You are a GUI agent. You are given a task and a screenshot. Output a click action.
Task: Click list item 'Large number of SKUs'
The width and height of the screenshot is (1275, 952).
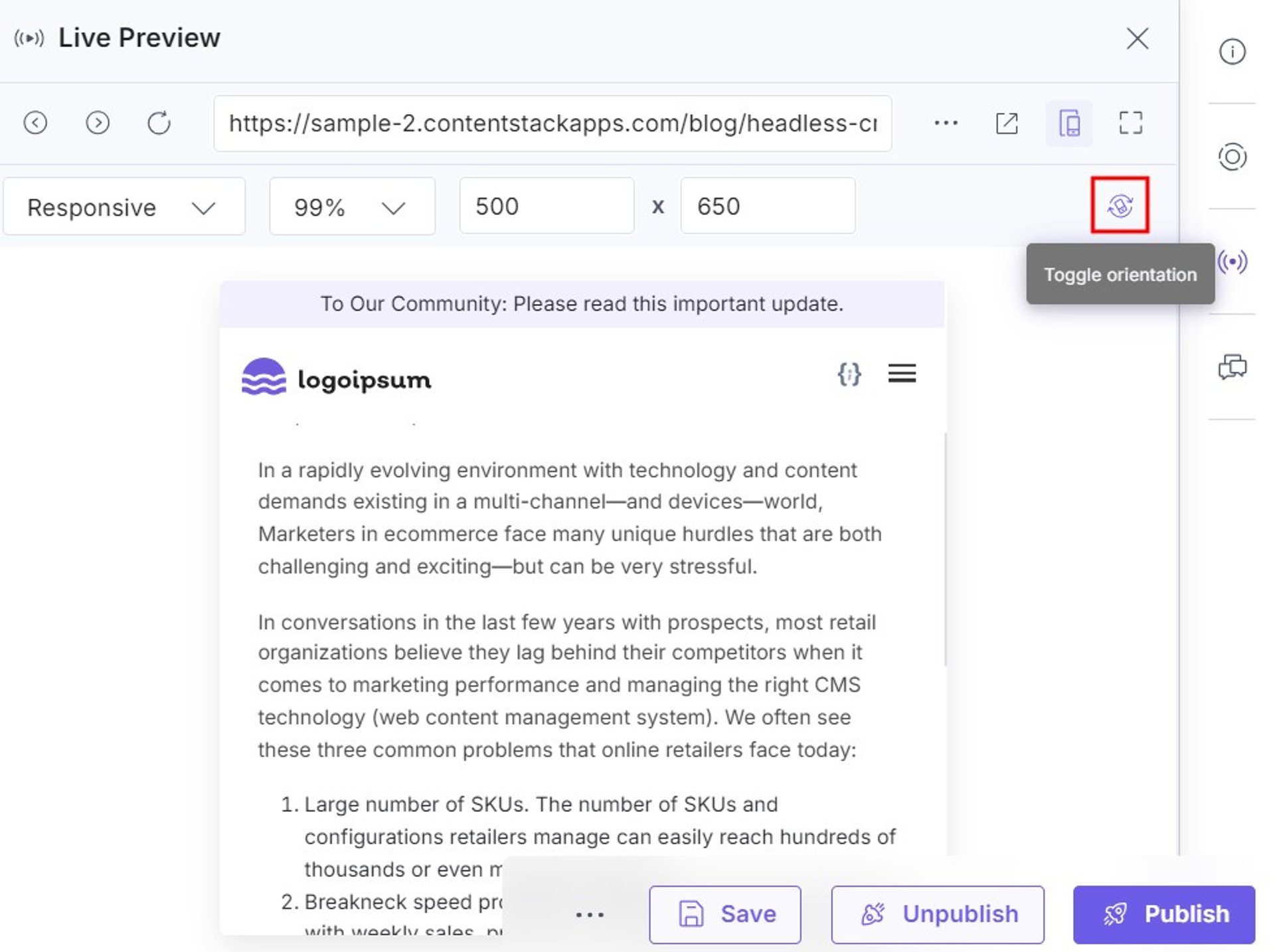[x=600, y=836]
